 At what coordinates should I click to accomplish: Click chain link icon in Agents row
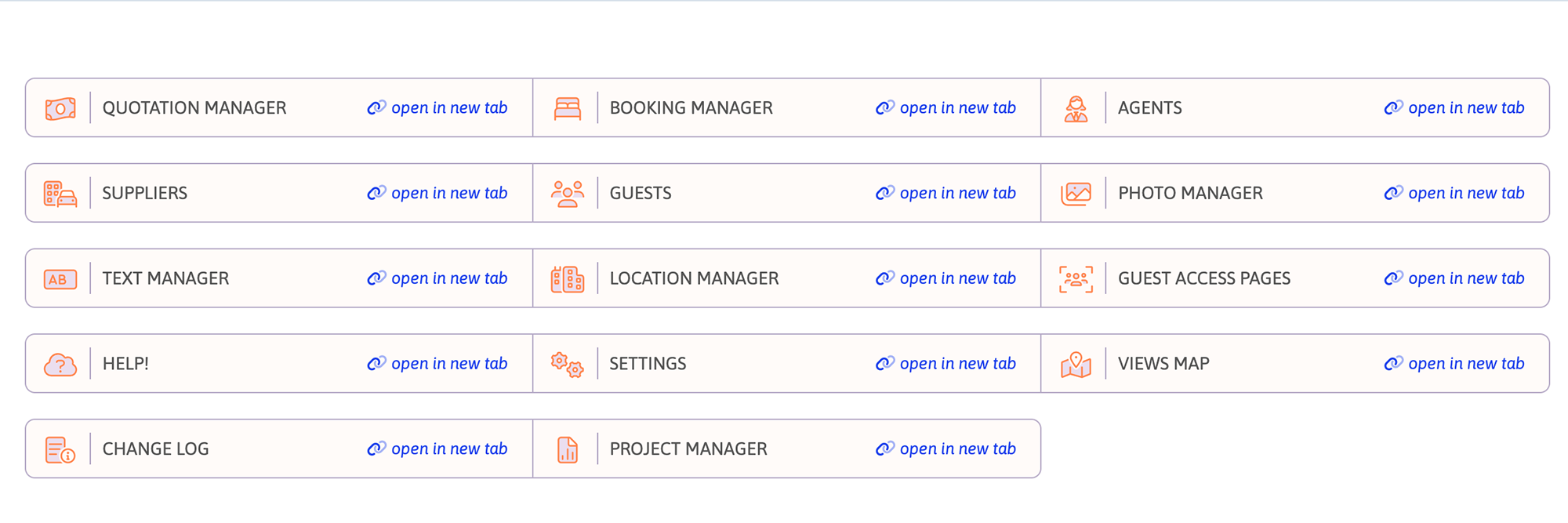click(1393, 107)
